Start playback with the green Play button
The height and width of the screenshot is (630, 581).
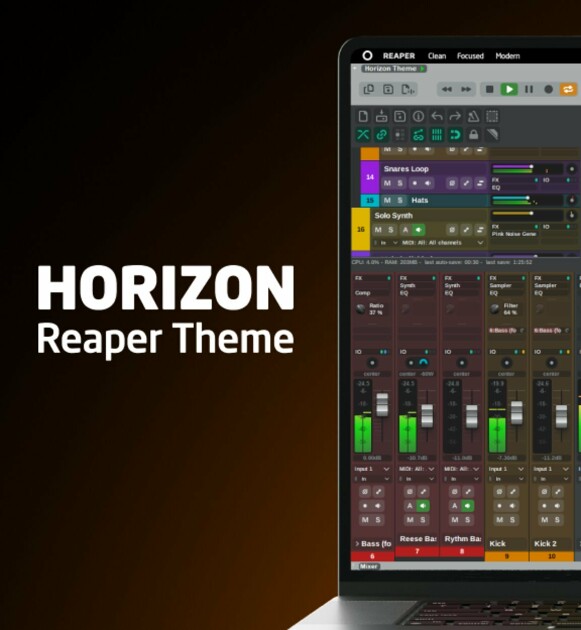[509, 89]
